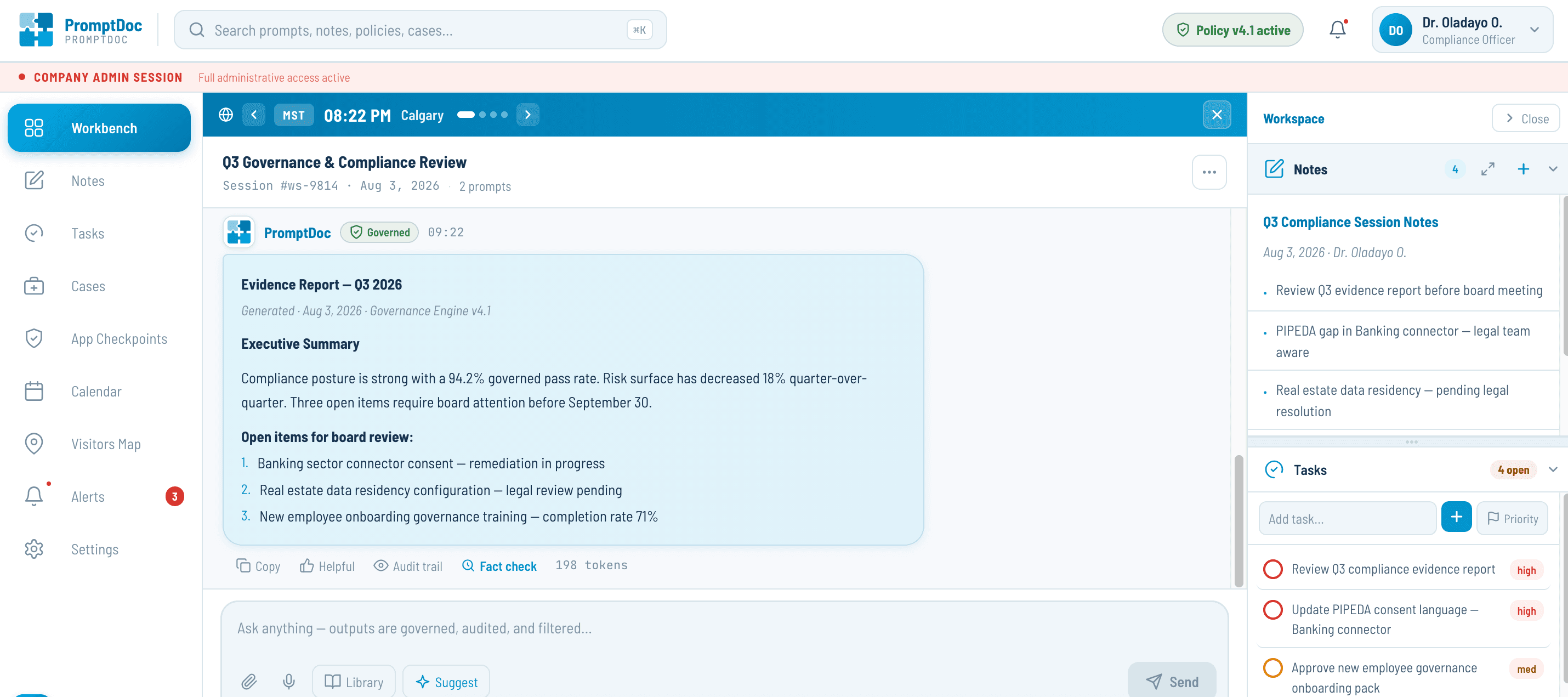Attach a file with paperclip icon
This screenshot has width=1568, height=697.
click(x=249, y=681)
